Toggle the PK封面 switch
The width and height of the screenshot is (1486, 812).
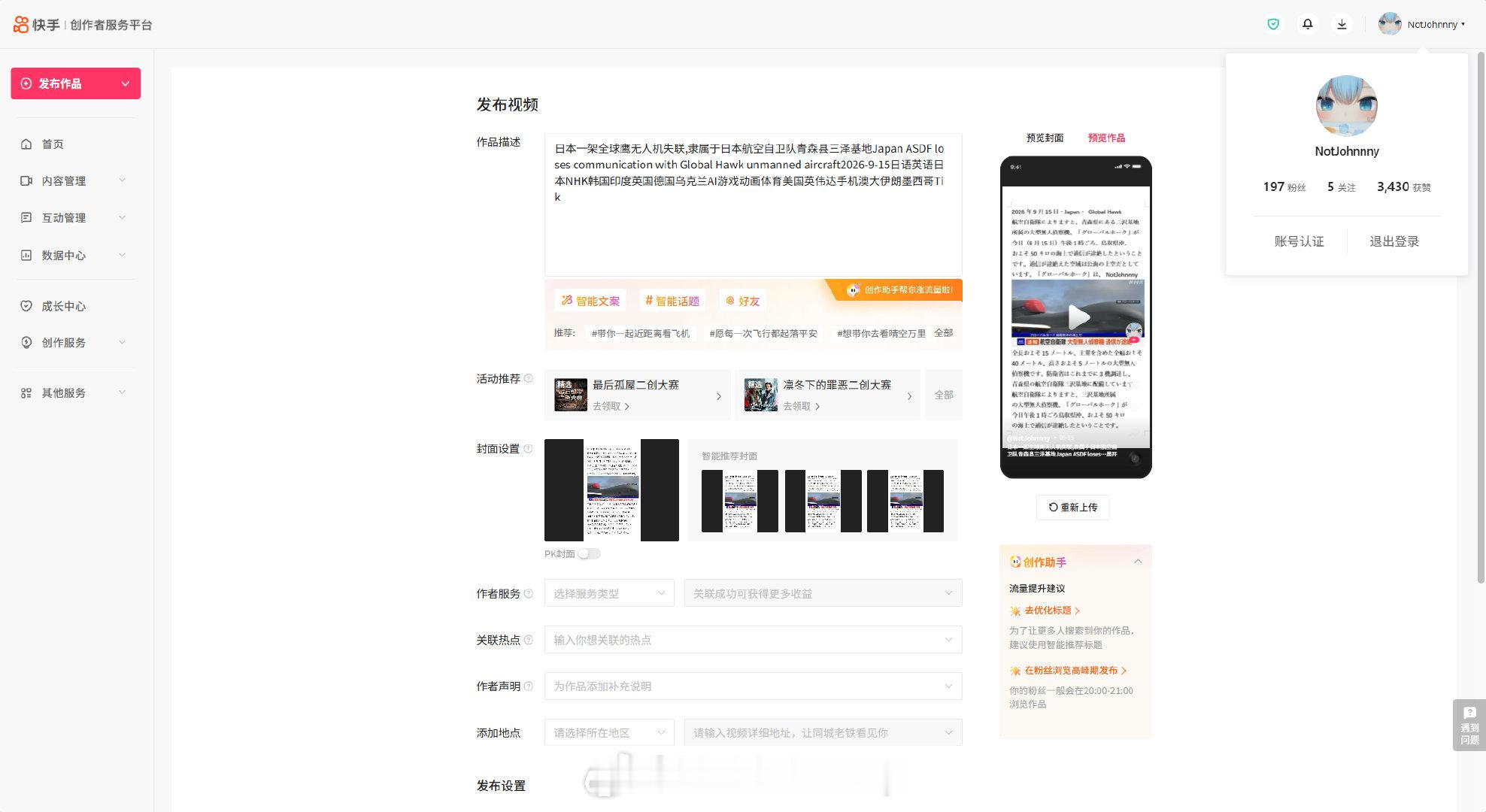[589, 553]
